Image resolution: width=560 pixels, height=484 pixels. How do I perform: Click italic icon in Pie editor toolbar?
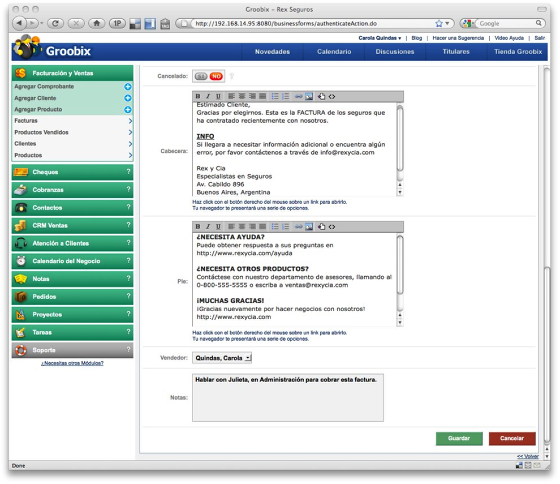pos(208,227)
